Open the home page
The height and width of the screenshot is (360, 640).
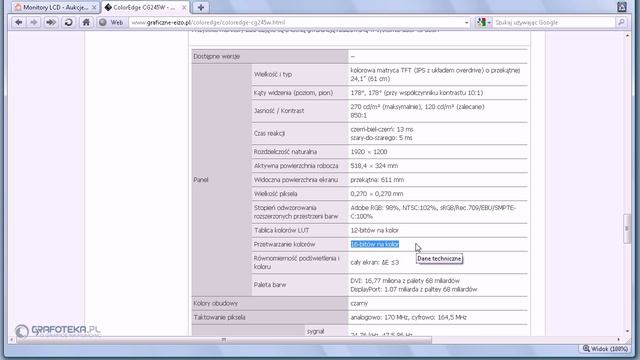coord(86,22)
